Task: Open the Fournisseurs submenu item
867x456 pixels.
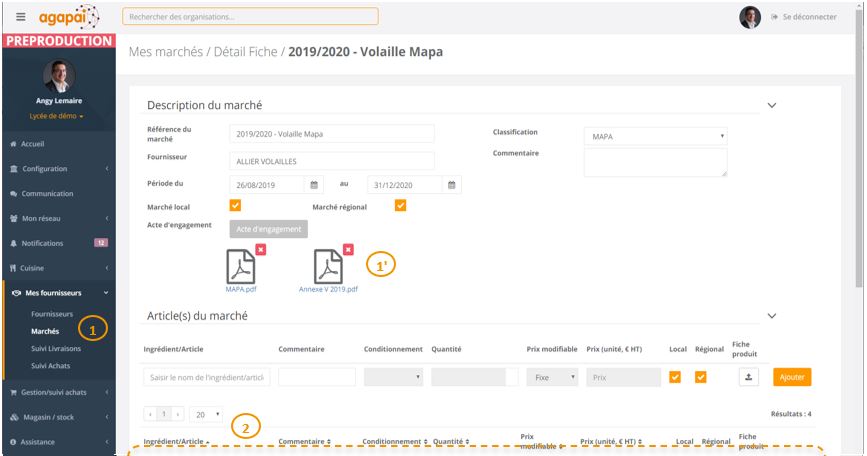Action: 52,314
